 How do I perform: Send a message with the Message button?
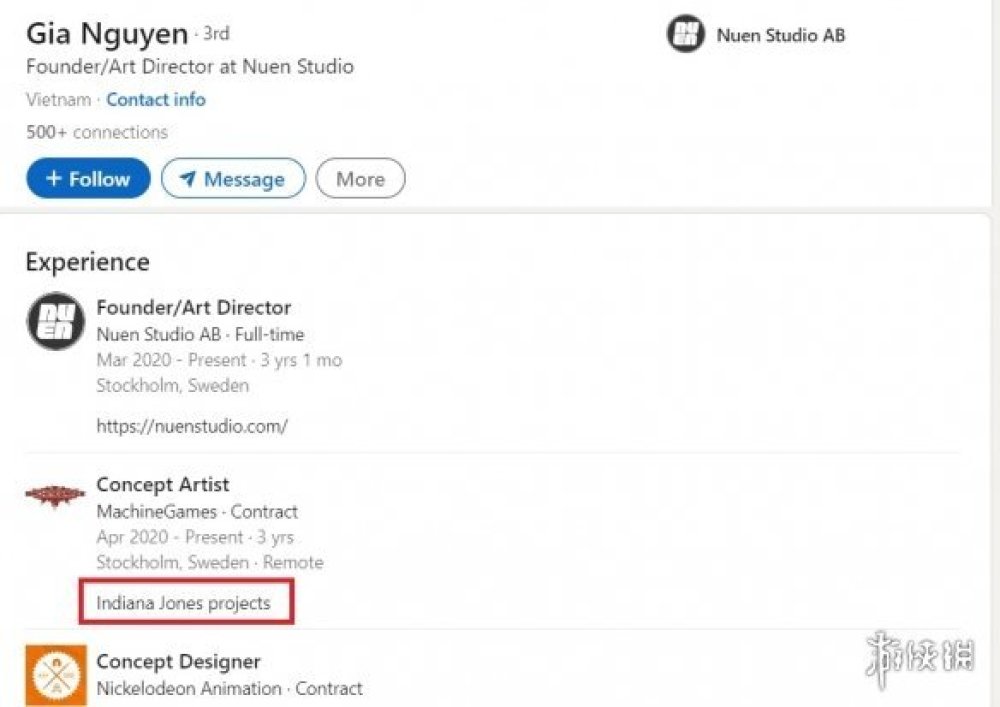[x=233, y=179]
